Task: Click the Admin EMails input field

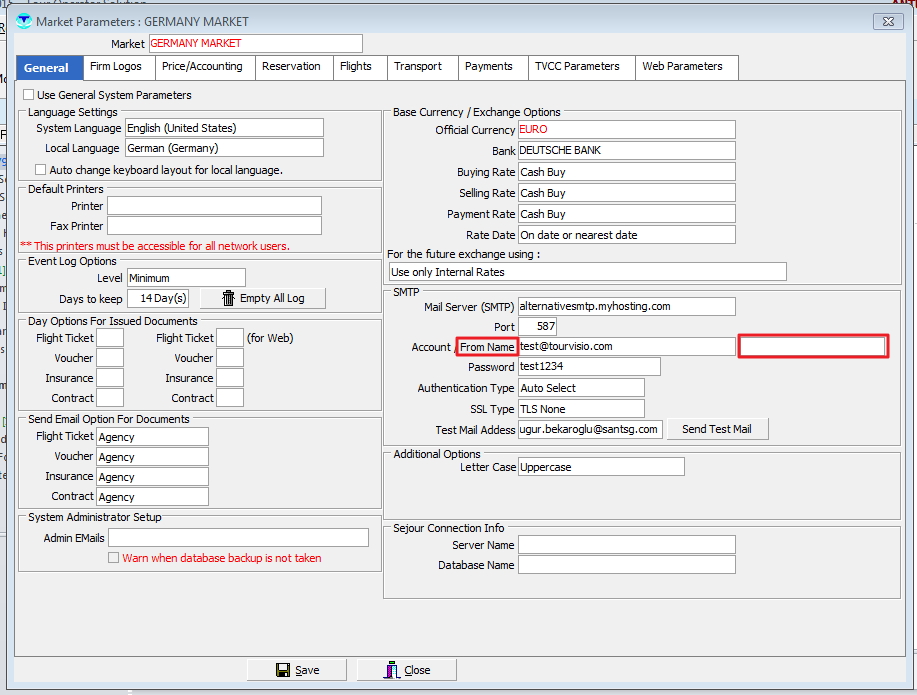Action: (x=238, y=538)
